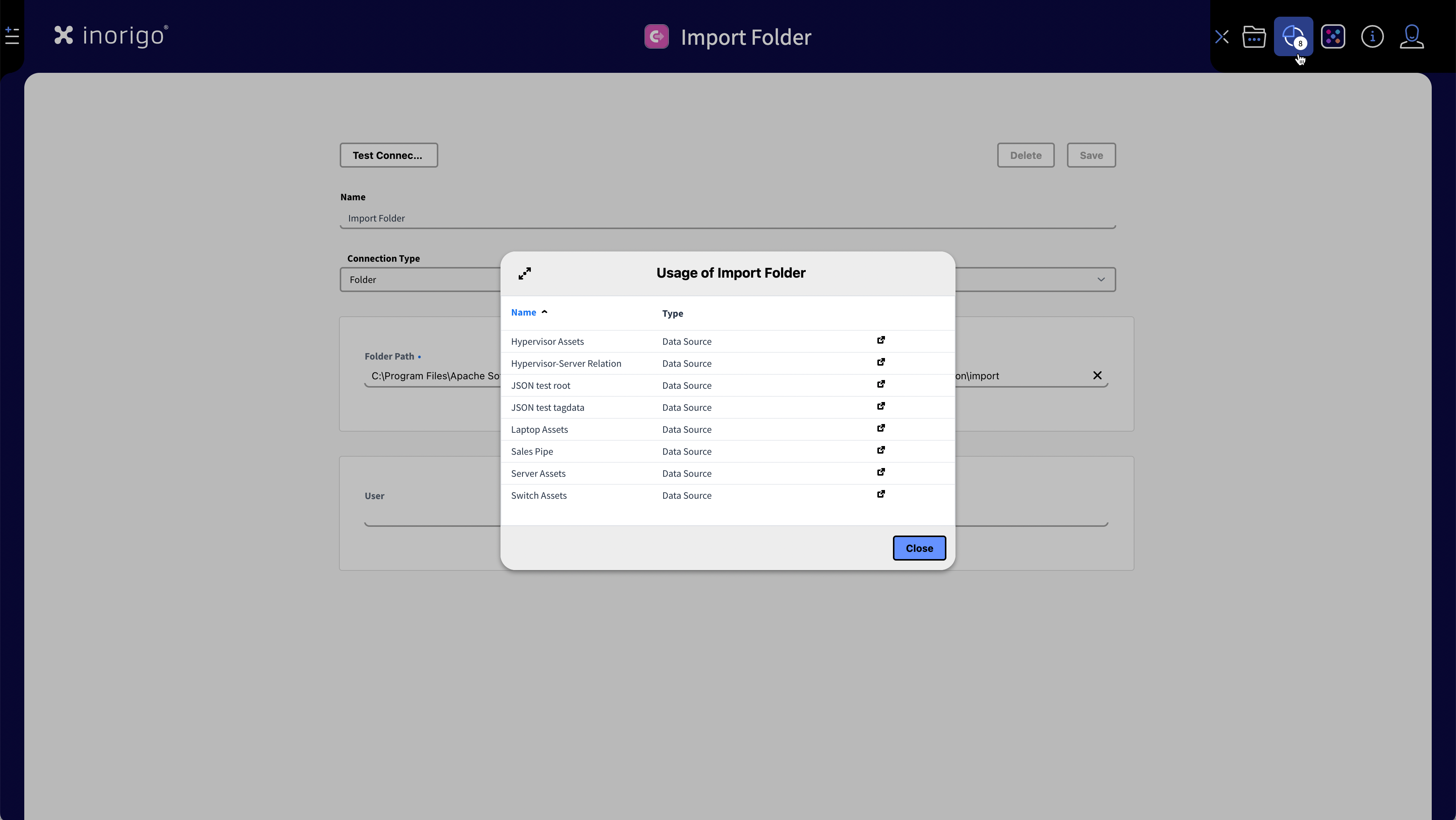The image size is (1456, 820).
Task: Open the usage icon with badge 8
Action: [1293, 37]
